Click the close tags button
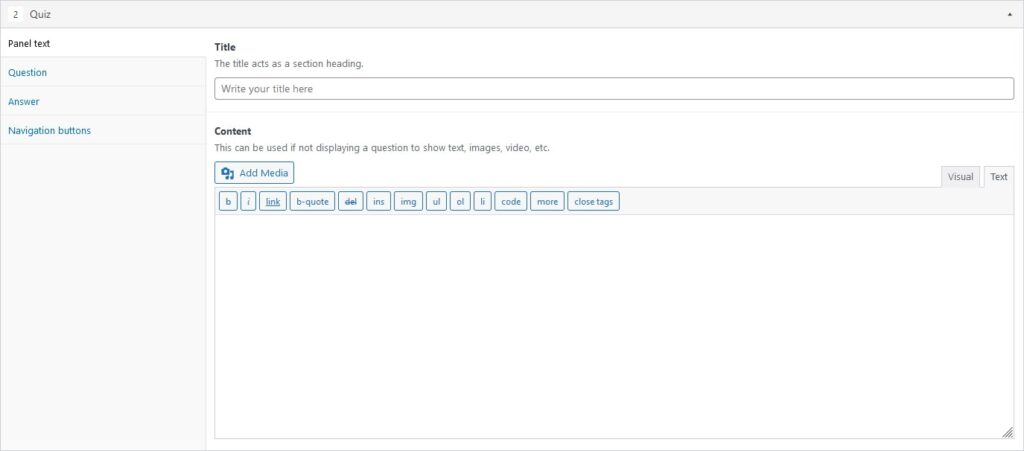The height and width of the screenshot is (451, 1024). [x=594, y=202]
